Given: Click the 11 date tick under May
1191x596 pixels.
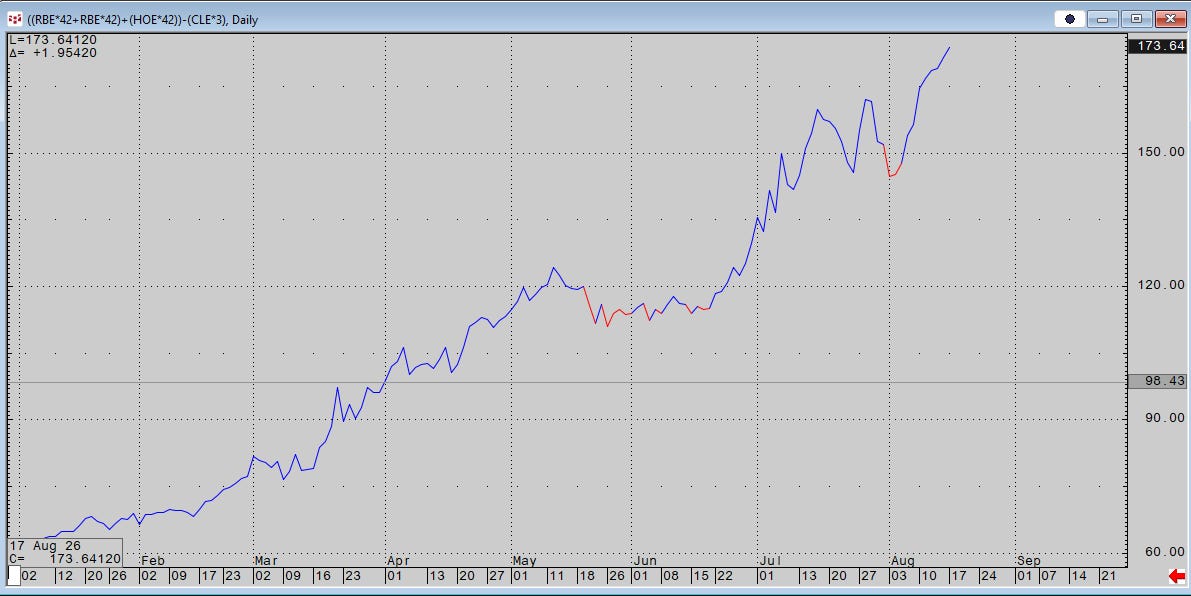Looking at the screenshot, I should point(556,576).
